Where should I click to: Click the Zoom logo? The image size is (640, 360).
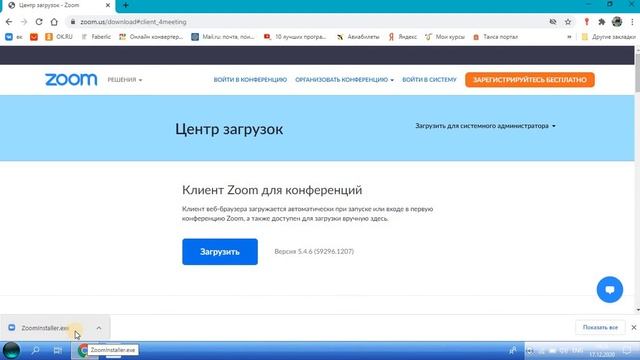(x=71, y=80)
